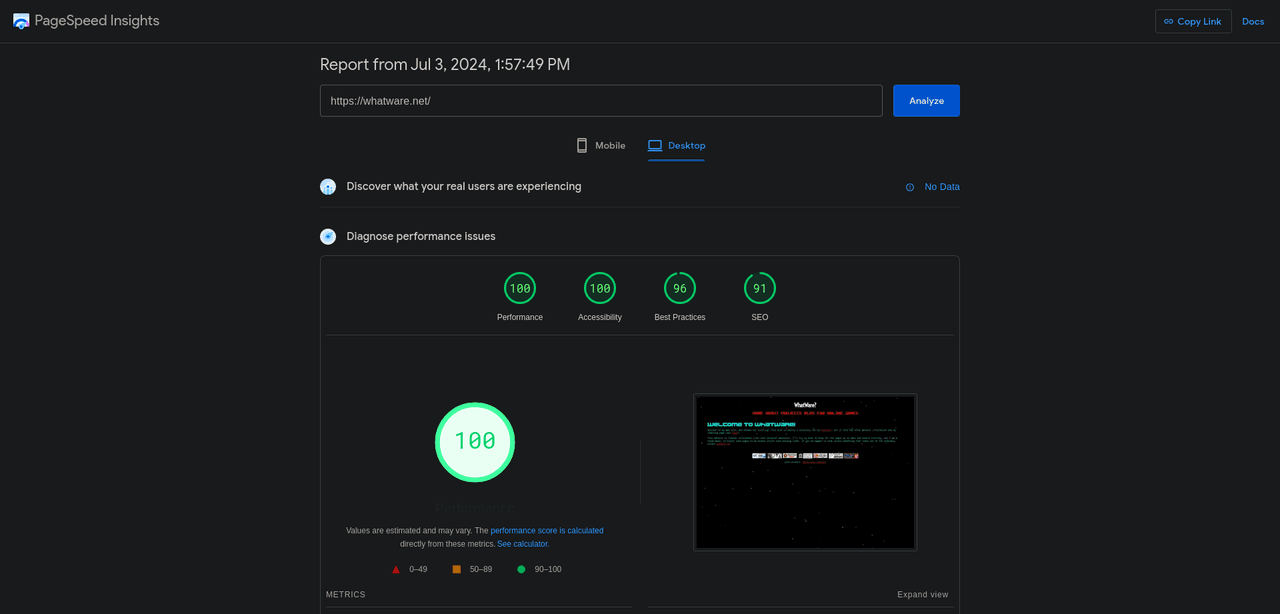Click the No Data info icon
1280x614 pixels.
click(x=909, y=187)
